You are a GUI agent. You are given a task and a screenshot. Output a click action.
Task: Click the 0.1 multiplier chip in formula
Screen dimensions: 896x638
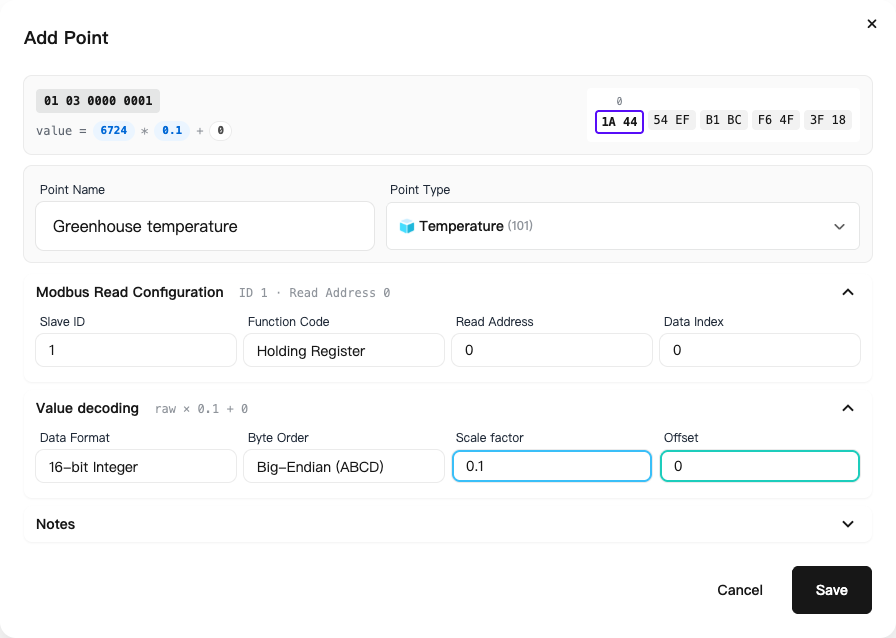172,130
